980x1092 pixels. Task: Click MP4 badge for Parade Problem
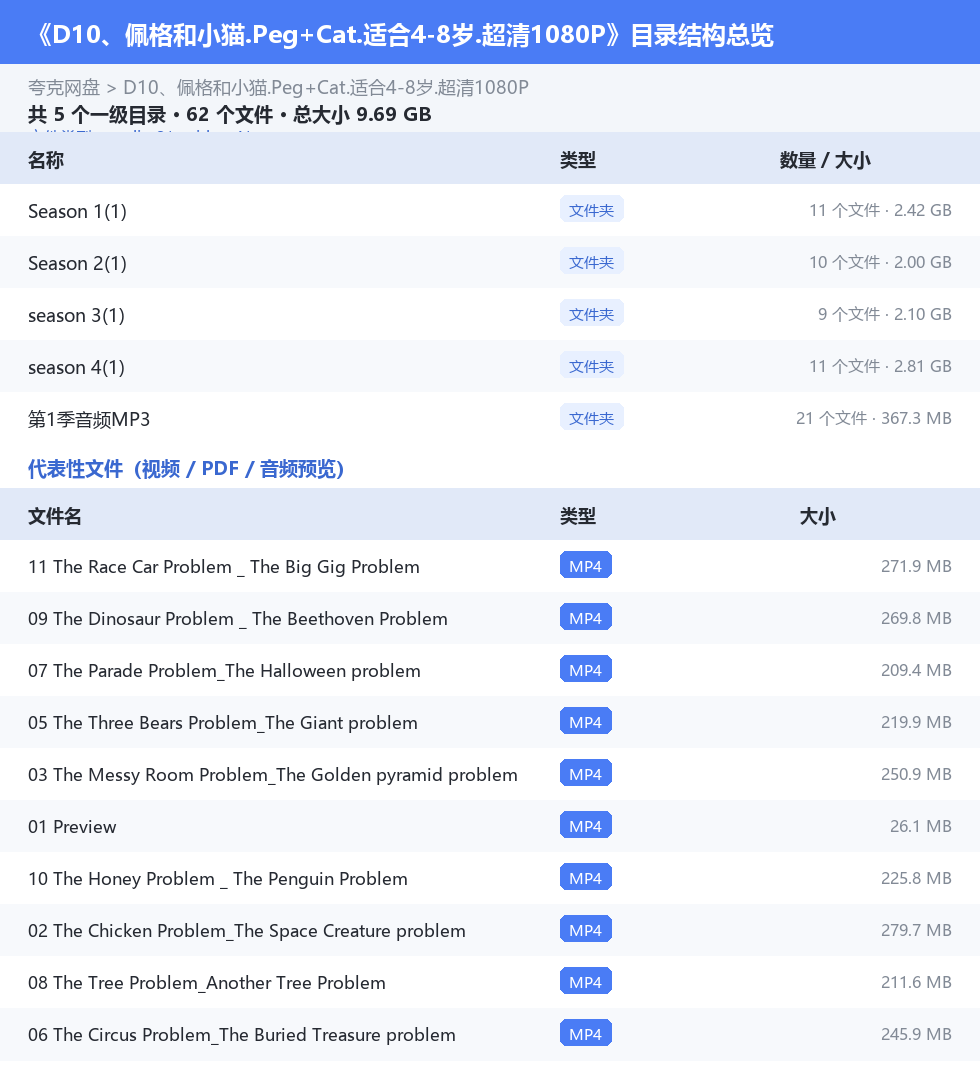tap(586, 669)
